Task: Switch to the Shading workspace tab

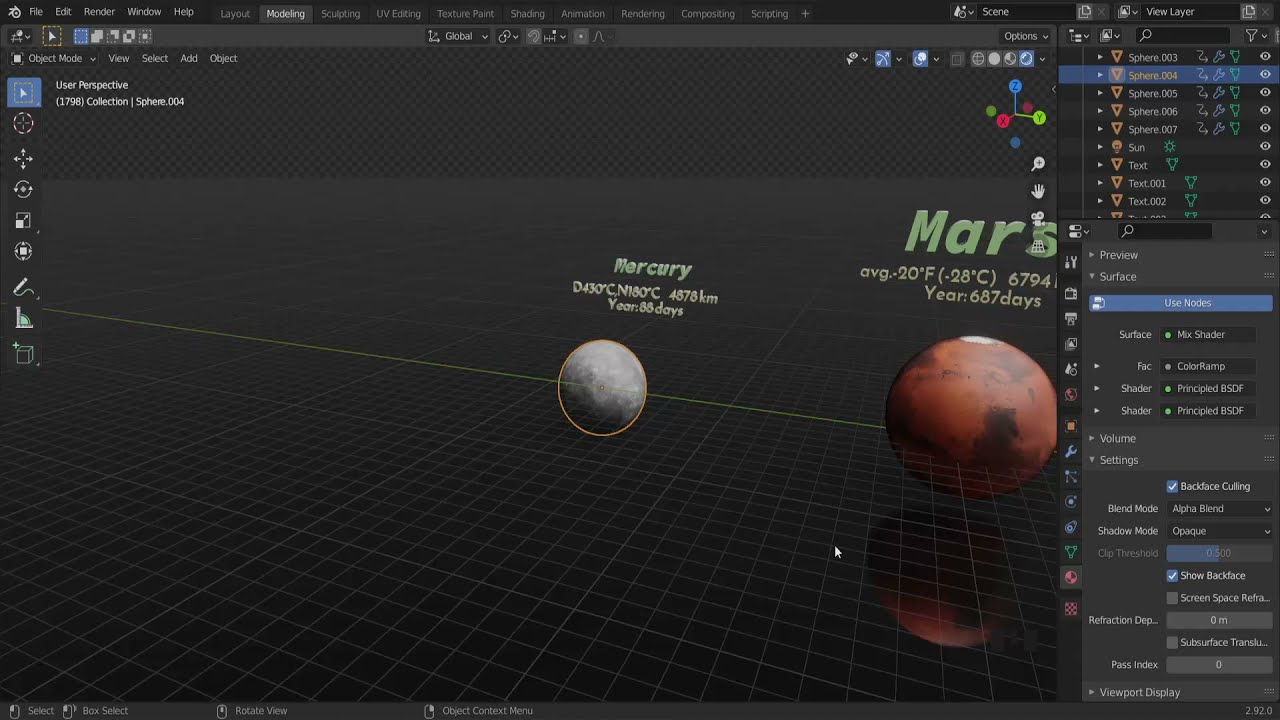Action: point(527,13)
